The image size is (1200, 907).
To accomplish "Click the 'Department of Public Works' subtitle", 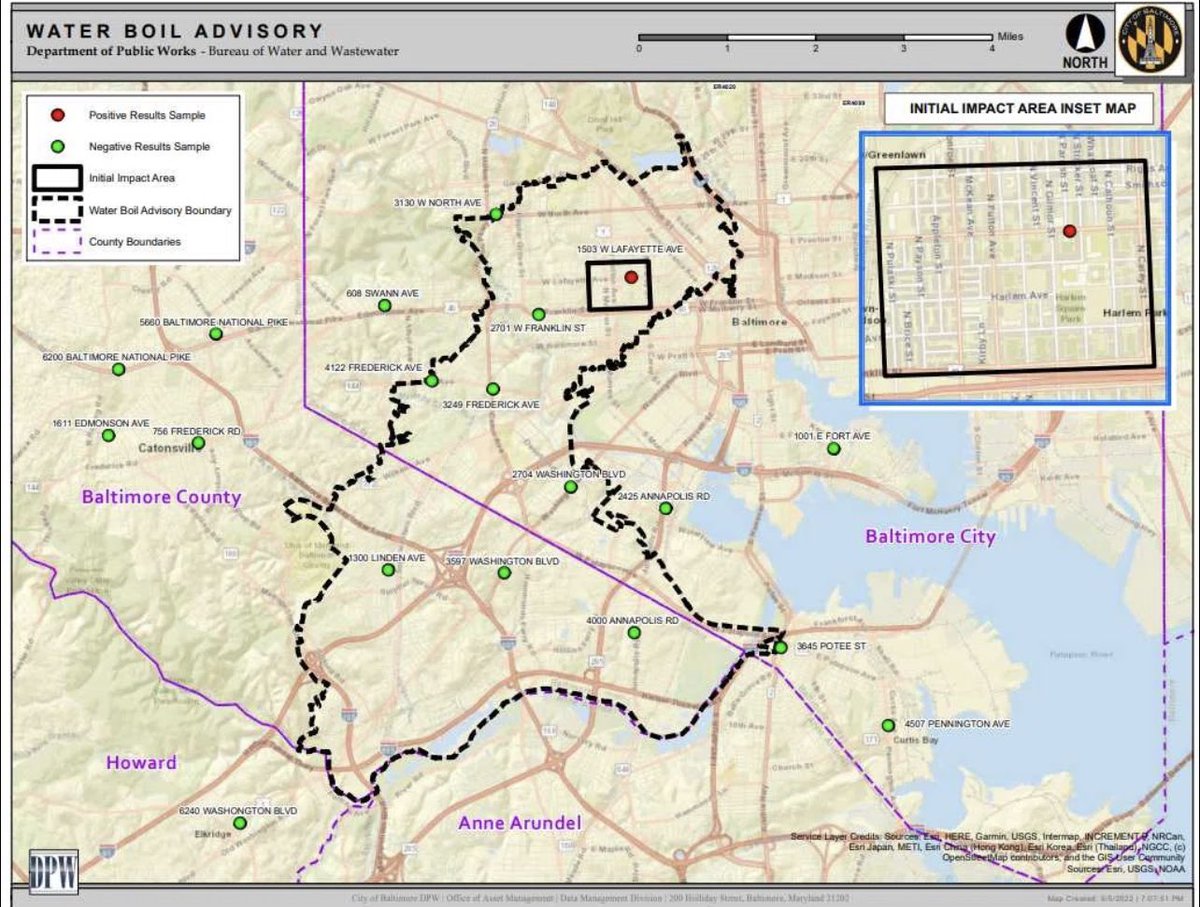I will pos(109,51).
